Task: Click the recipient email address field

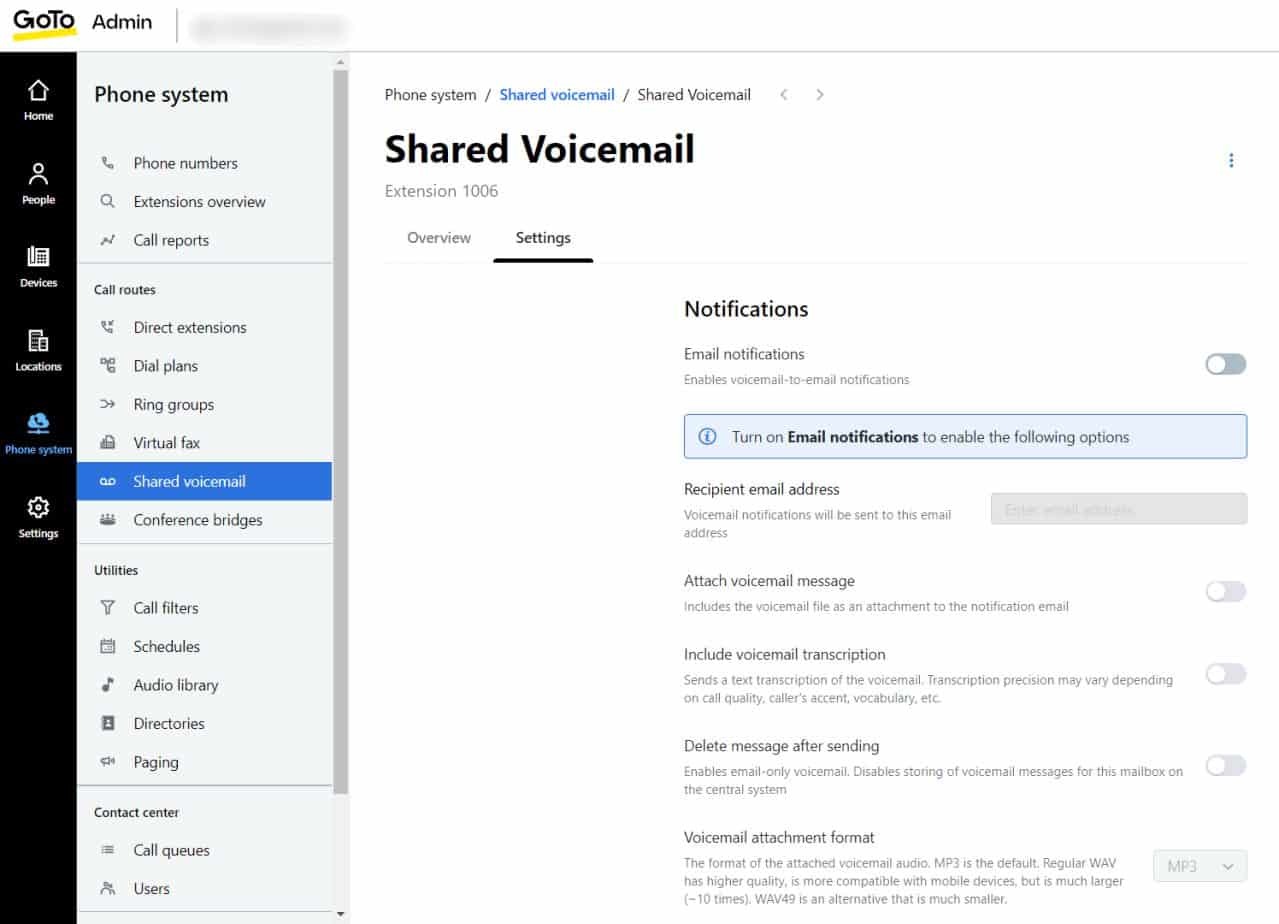Action: (1117, 509)
